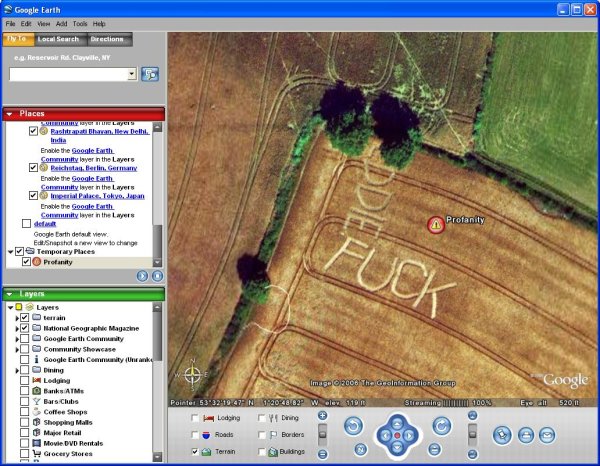The width and height of the screenshot is (600, 466).
Task: Check the Coffee Shops layer
Action: tap(24, 410)
